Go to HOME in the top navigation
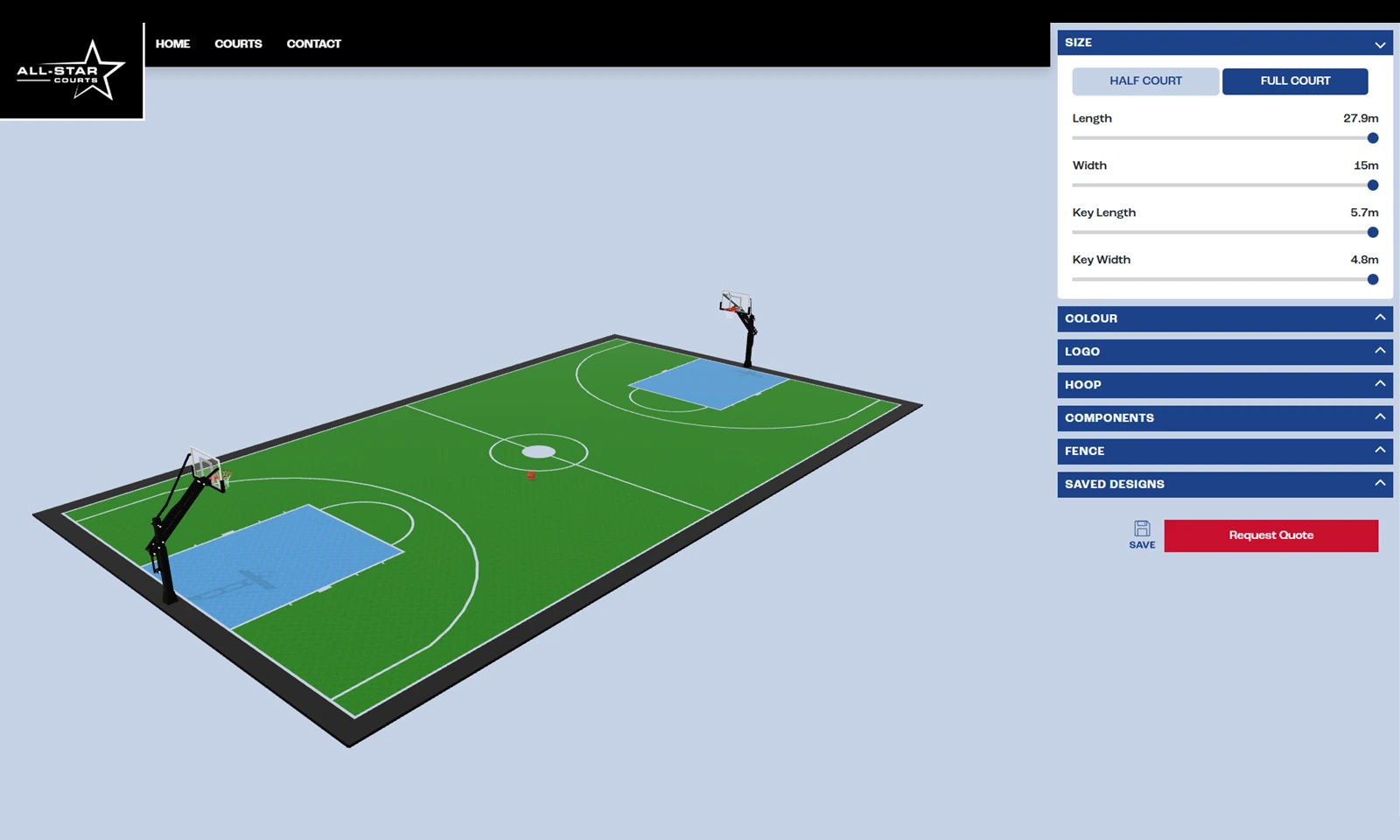 172,44
